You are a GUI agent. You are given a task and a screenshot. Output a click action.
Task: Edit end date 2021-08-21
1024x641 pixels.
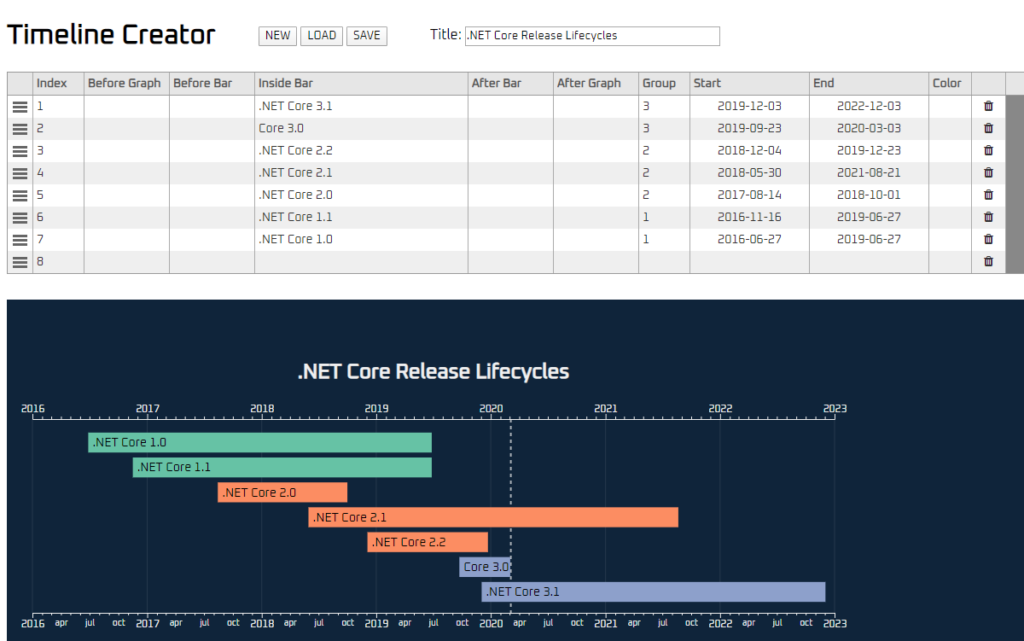click(869, 172)
